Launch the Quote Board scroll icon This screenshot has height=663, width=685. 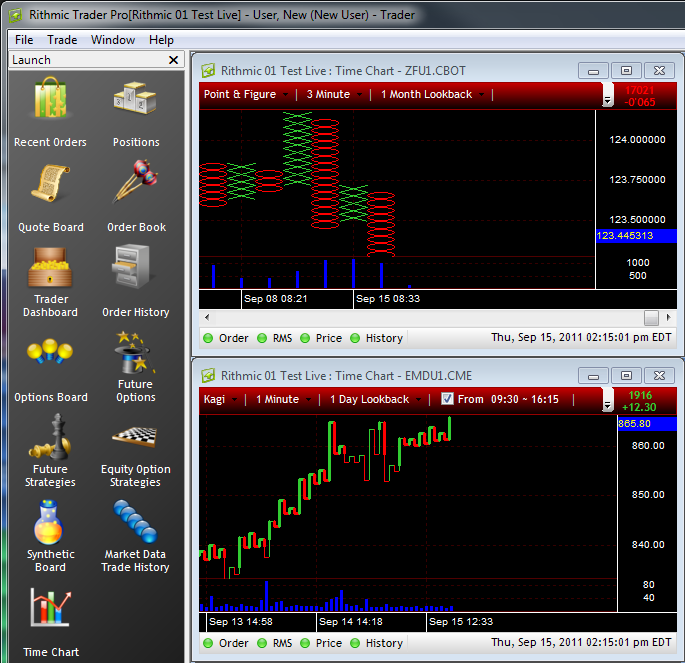pos(51,183)
